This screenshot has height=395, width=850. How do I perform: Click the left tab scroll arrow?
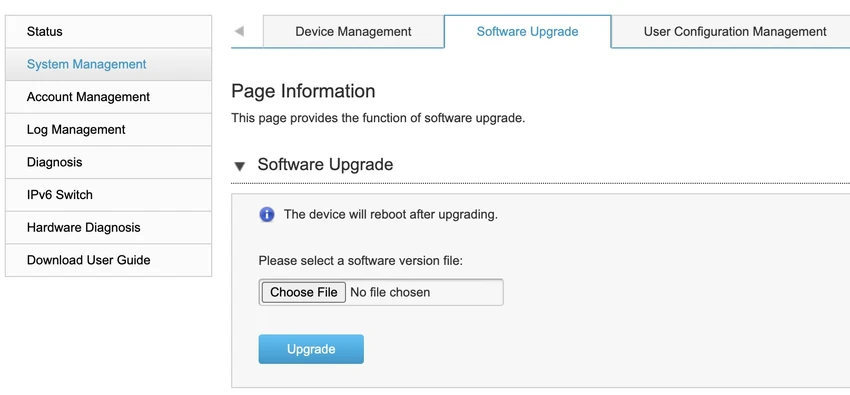239,31
